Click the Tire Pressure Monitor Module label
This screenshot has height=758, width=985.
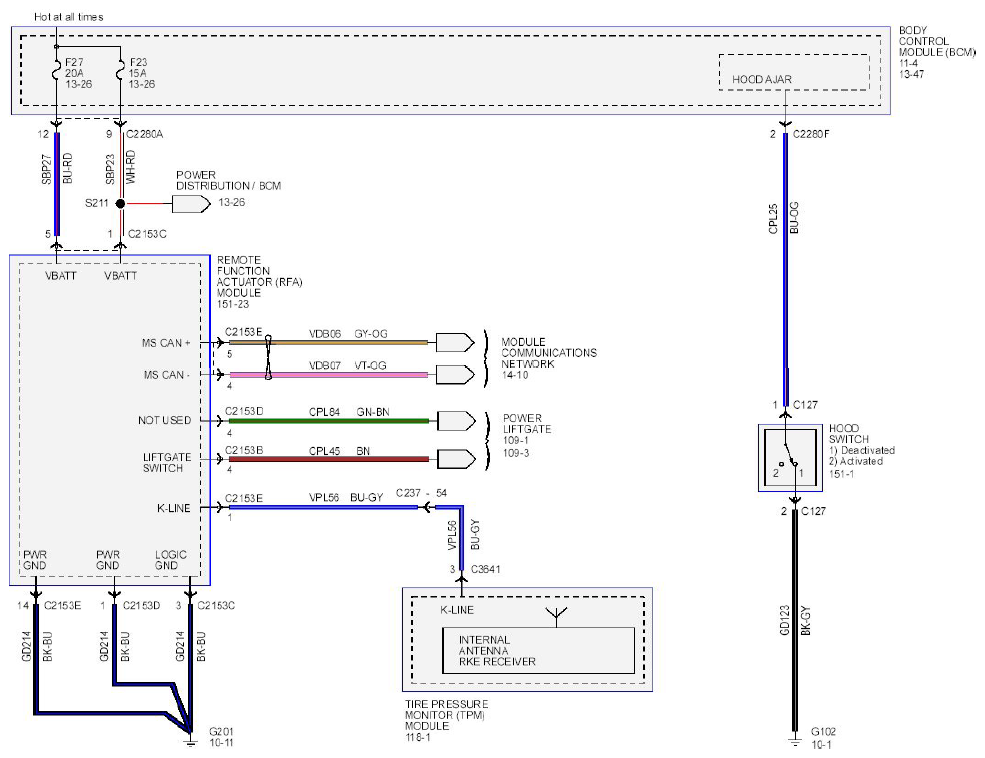click(446, 720)
